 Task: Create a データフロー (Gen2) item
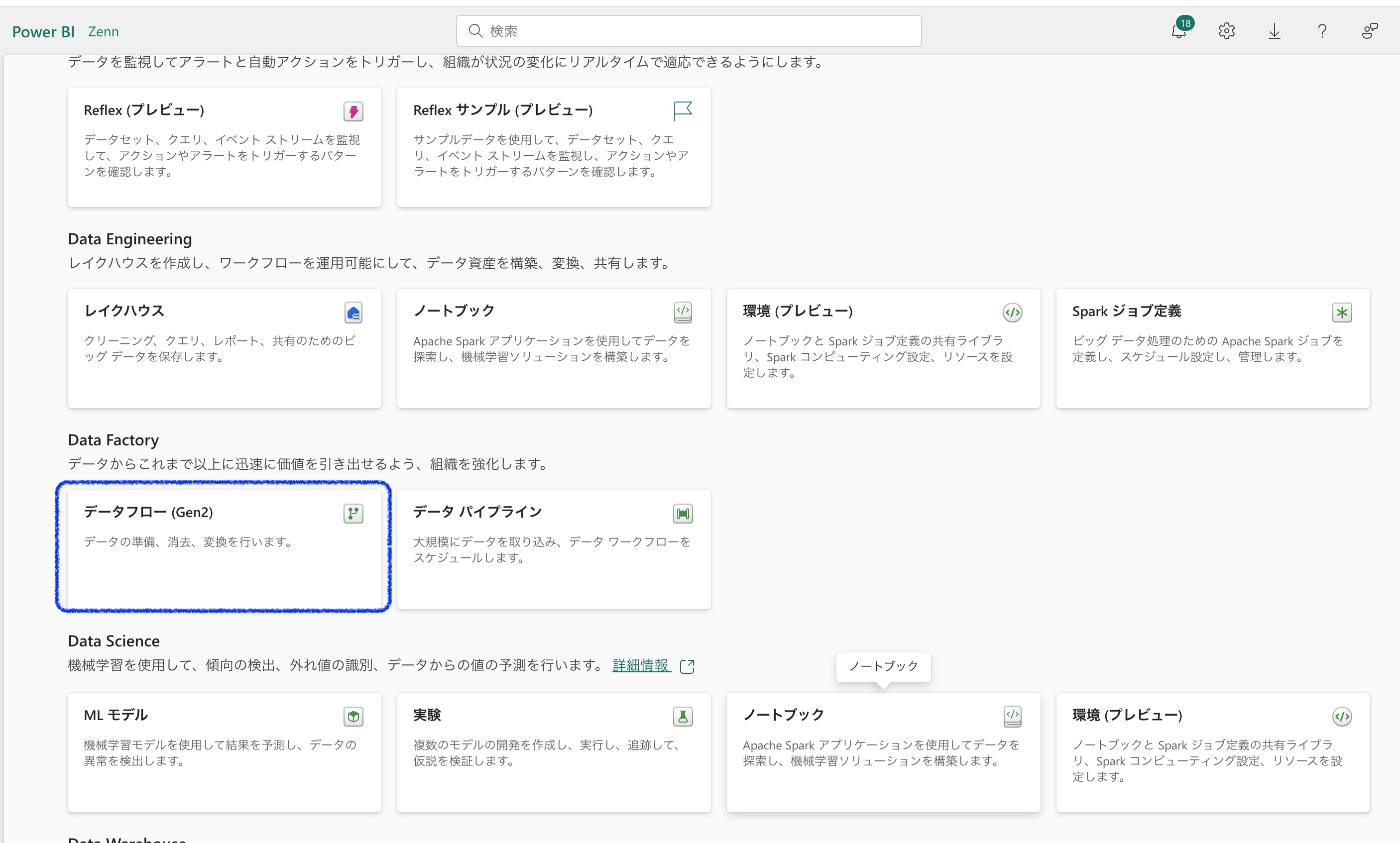[224, 549]
